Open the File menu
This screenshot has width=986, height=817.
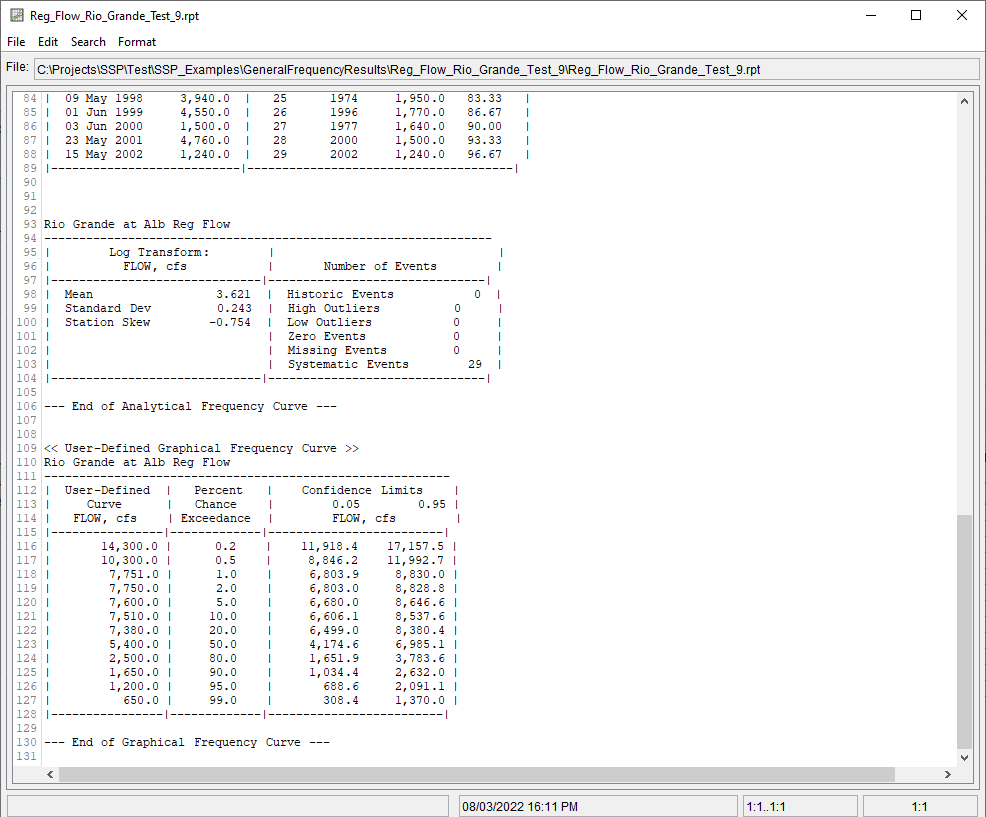(16, 42)
